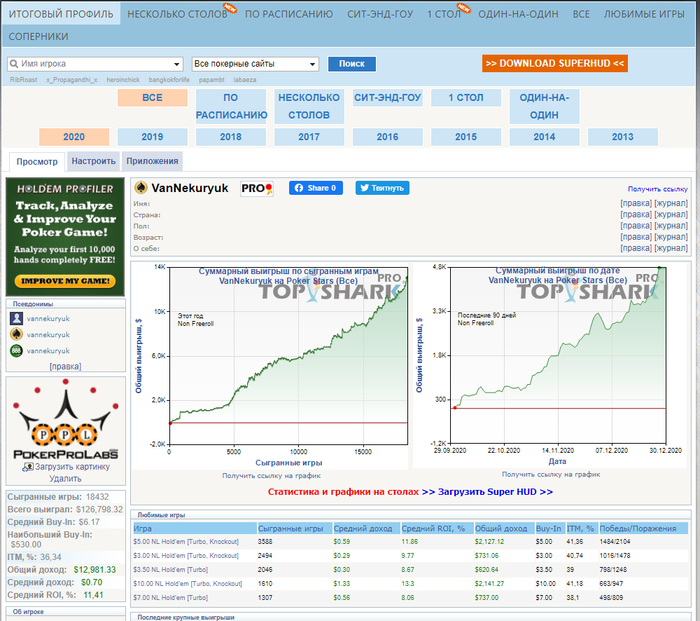Open the top ВСЕ menu item
Viewport: 700px width, 621px height.
pyautogui.click(x=581, y=14)
